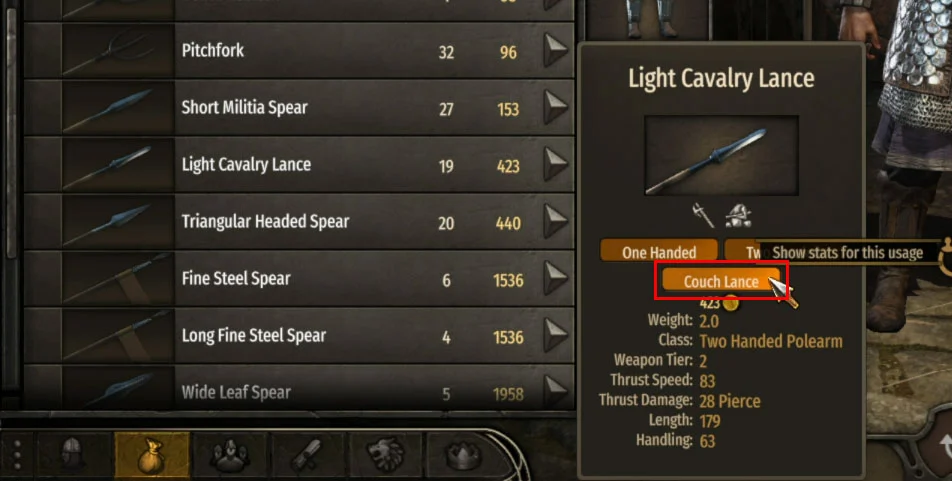
Task: Click the horseman icon under lance preview
Action: [x=738, y=215]
